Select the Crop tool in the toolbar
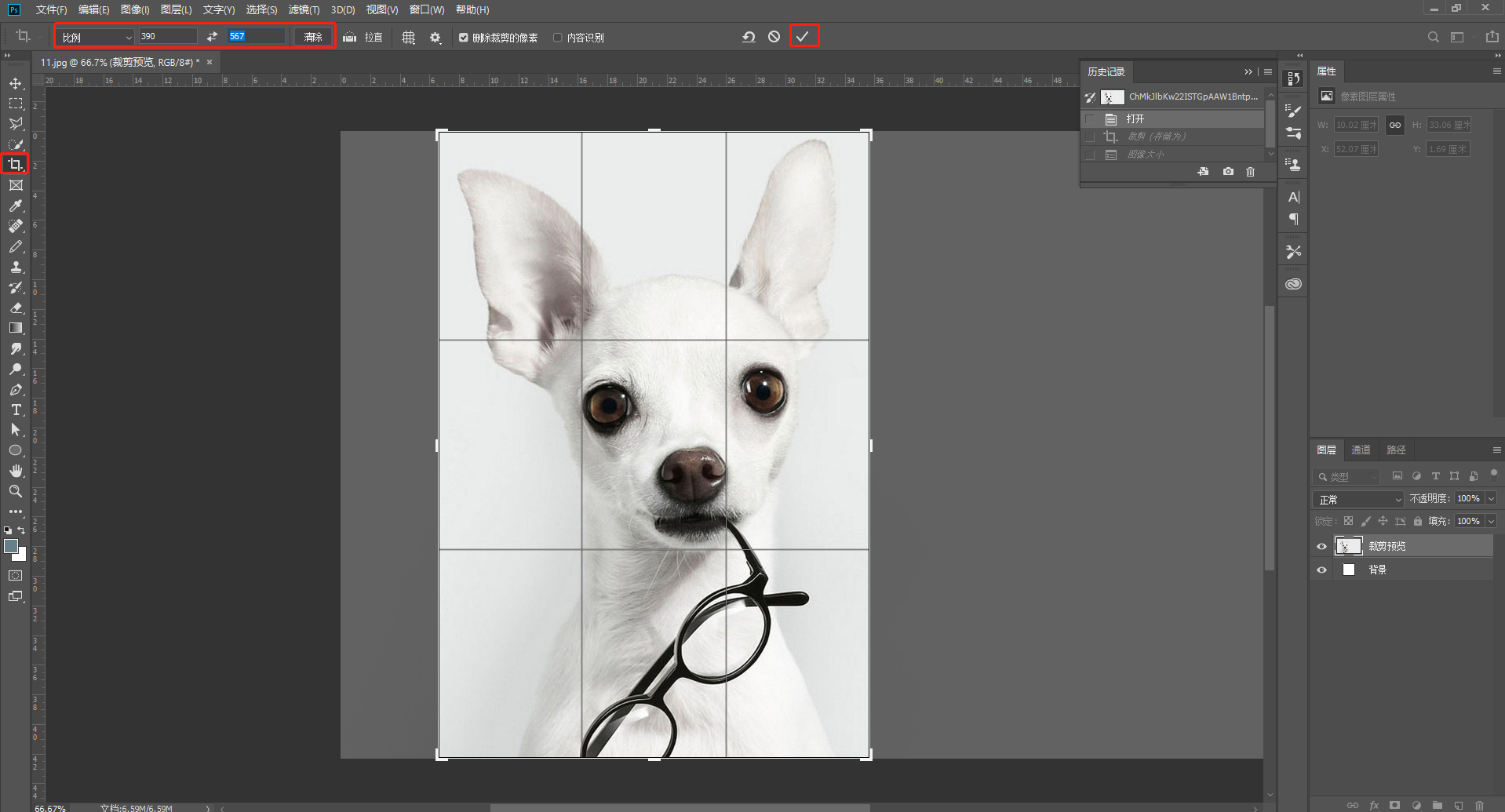The height and width of the screenshot is (812, 1505). [15, 164]
